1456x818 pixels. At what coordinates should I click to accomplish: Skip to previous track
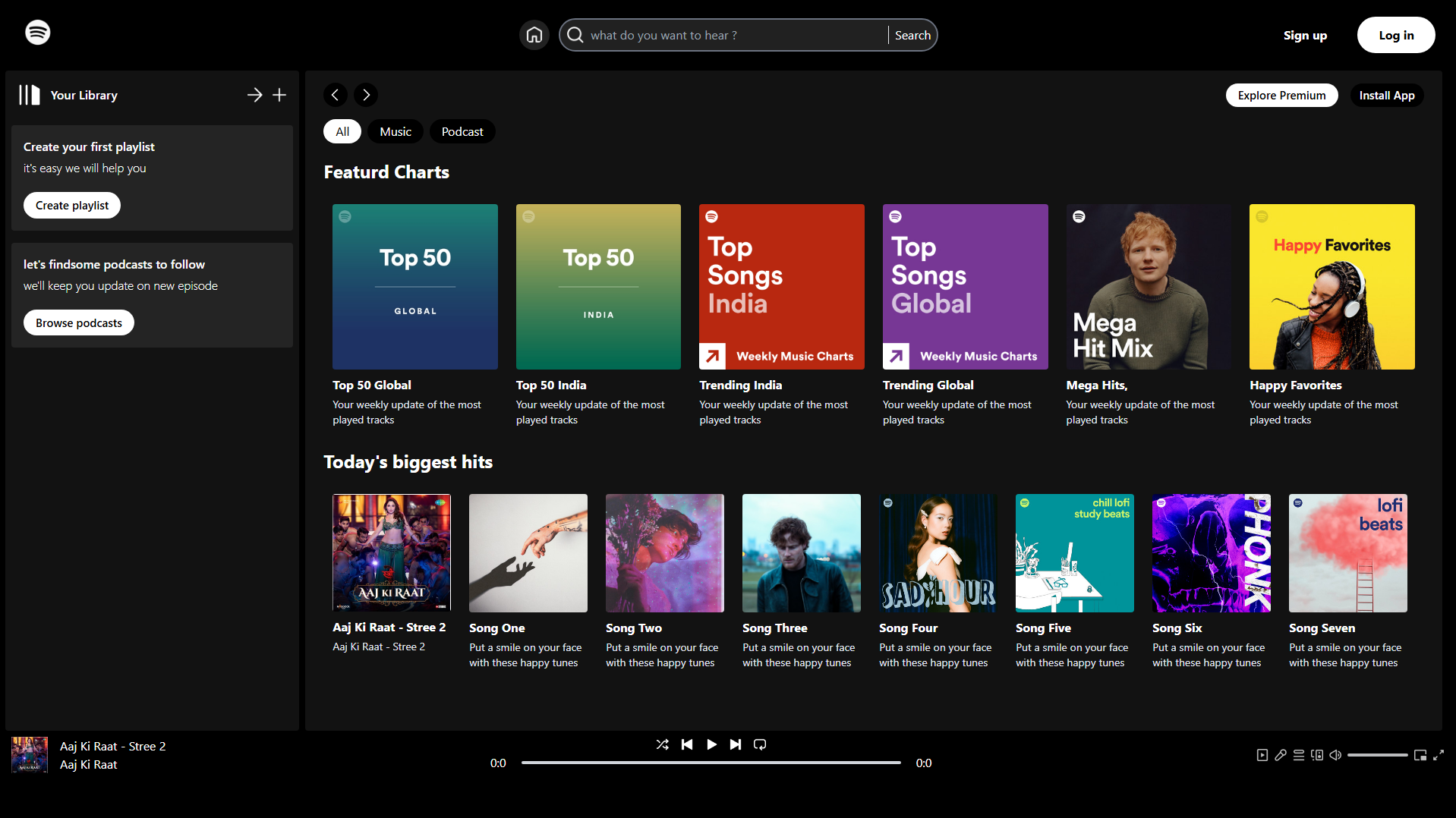687,744
